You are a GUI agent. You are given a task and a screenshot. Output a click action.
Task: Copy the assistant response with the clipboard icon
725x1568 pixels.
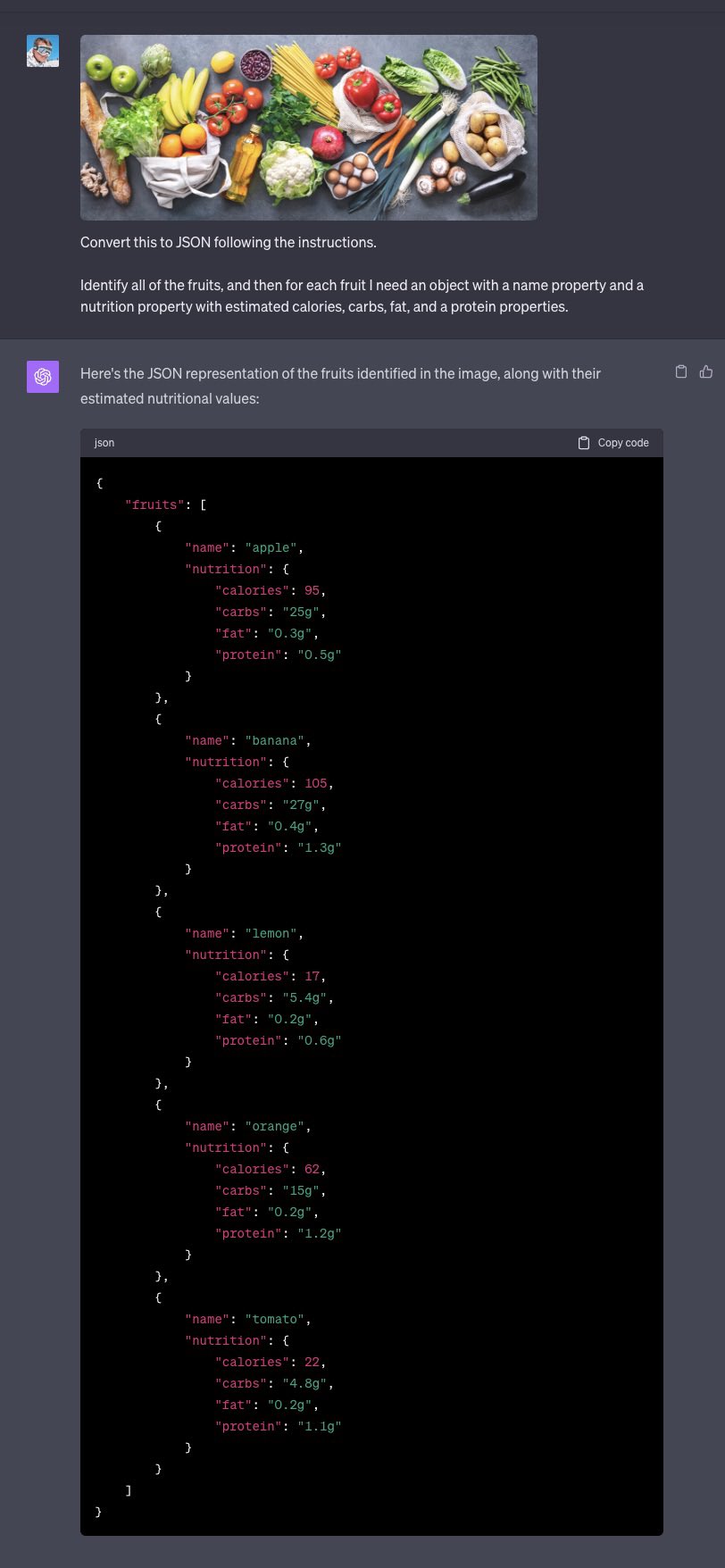click(681, 371)
